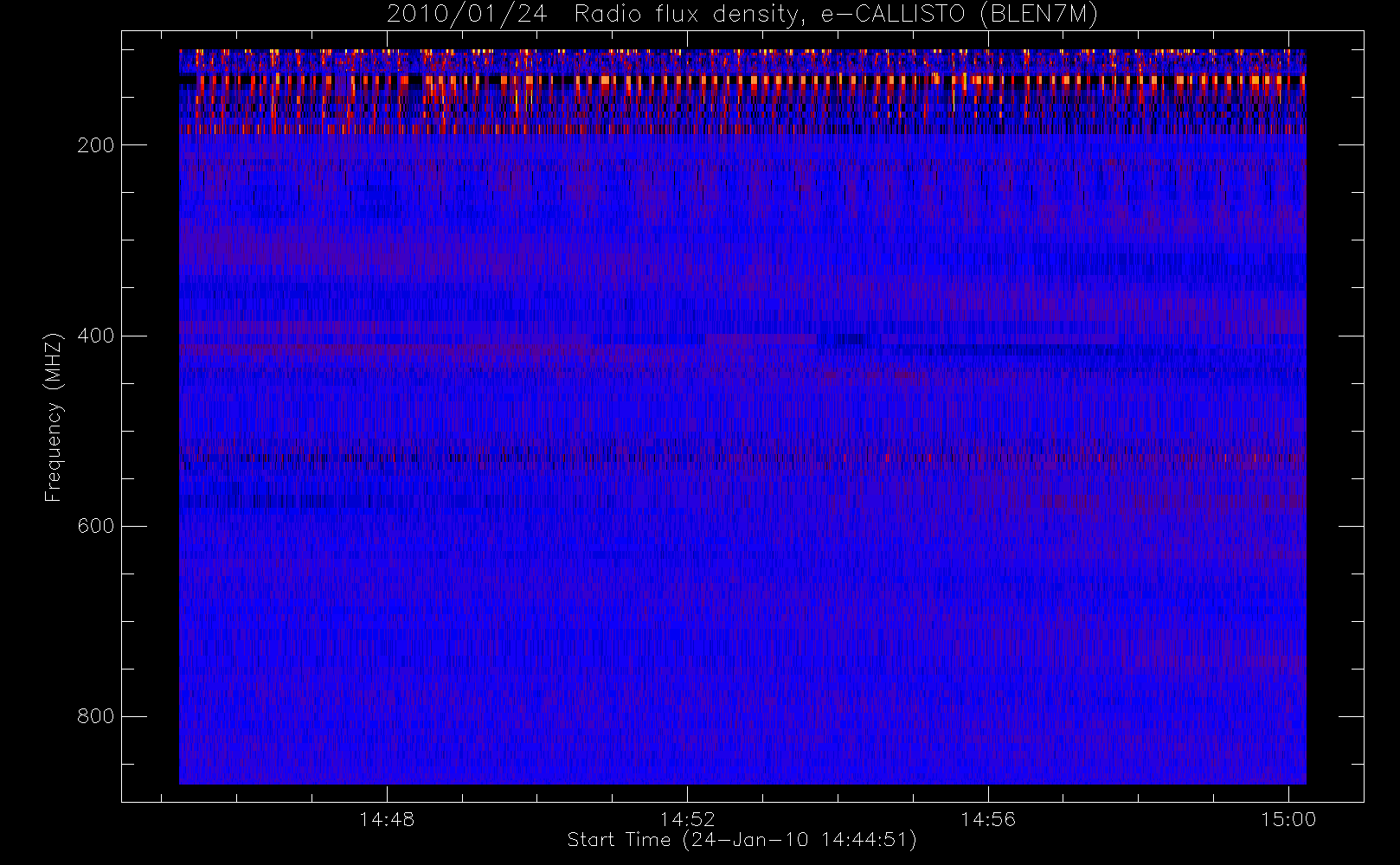The height and width of the screenshot is (865, 1400).
Task: Click the bright orange interference band near the top of the spectrogram
Action: 742,80
